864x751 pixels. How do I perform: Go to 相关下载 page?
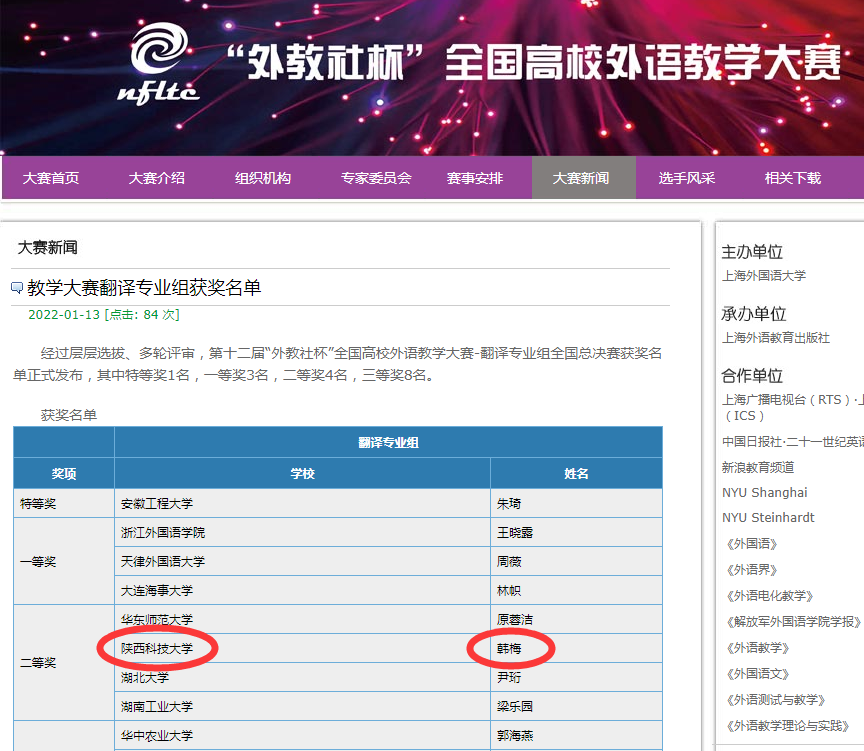(x=793, y=178)
